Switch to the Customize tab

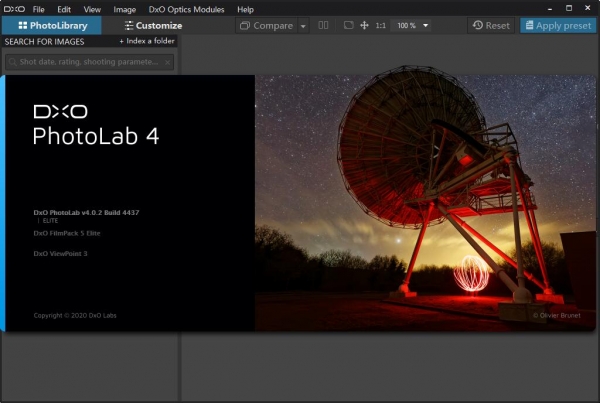(x=153, y=25)
